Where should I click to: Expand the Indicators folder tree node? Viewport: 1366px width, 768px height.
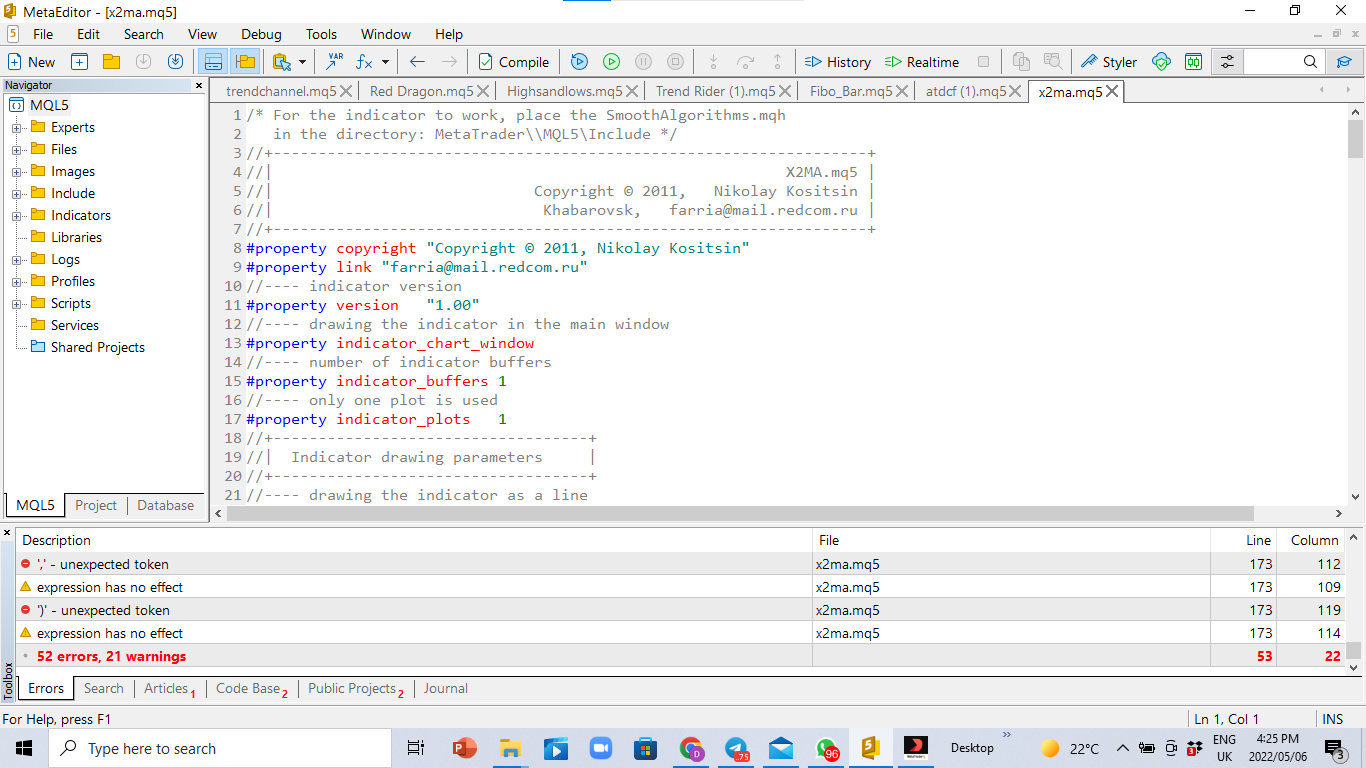point(17,216)
